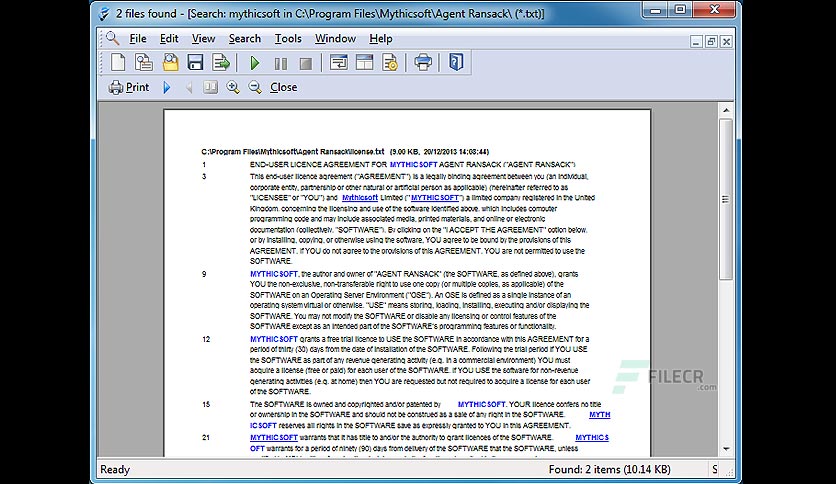Click the underlined Mythicsoft link in the document

pos(360,198)
